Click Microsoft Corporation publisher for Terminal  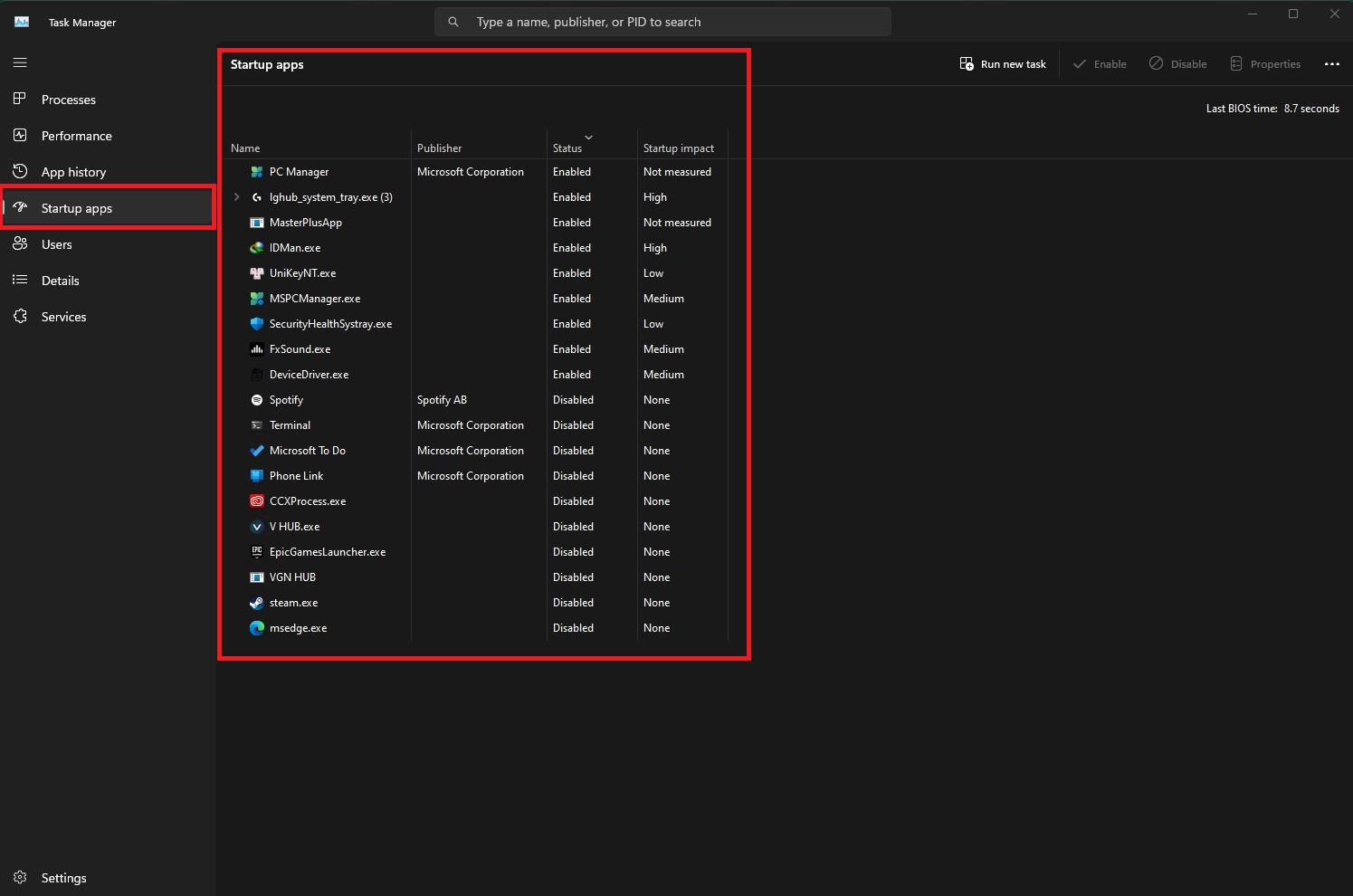pyautogui.click(x=471, y=425)
